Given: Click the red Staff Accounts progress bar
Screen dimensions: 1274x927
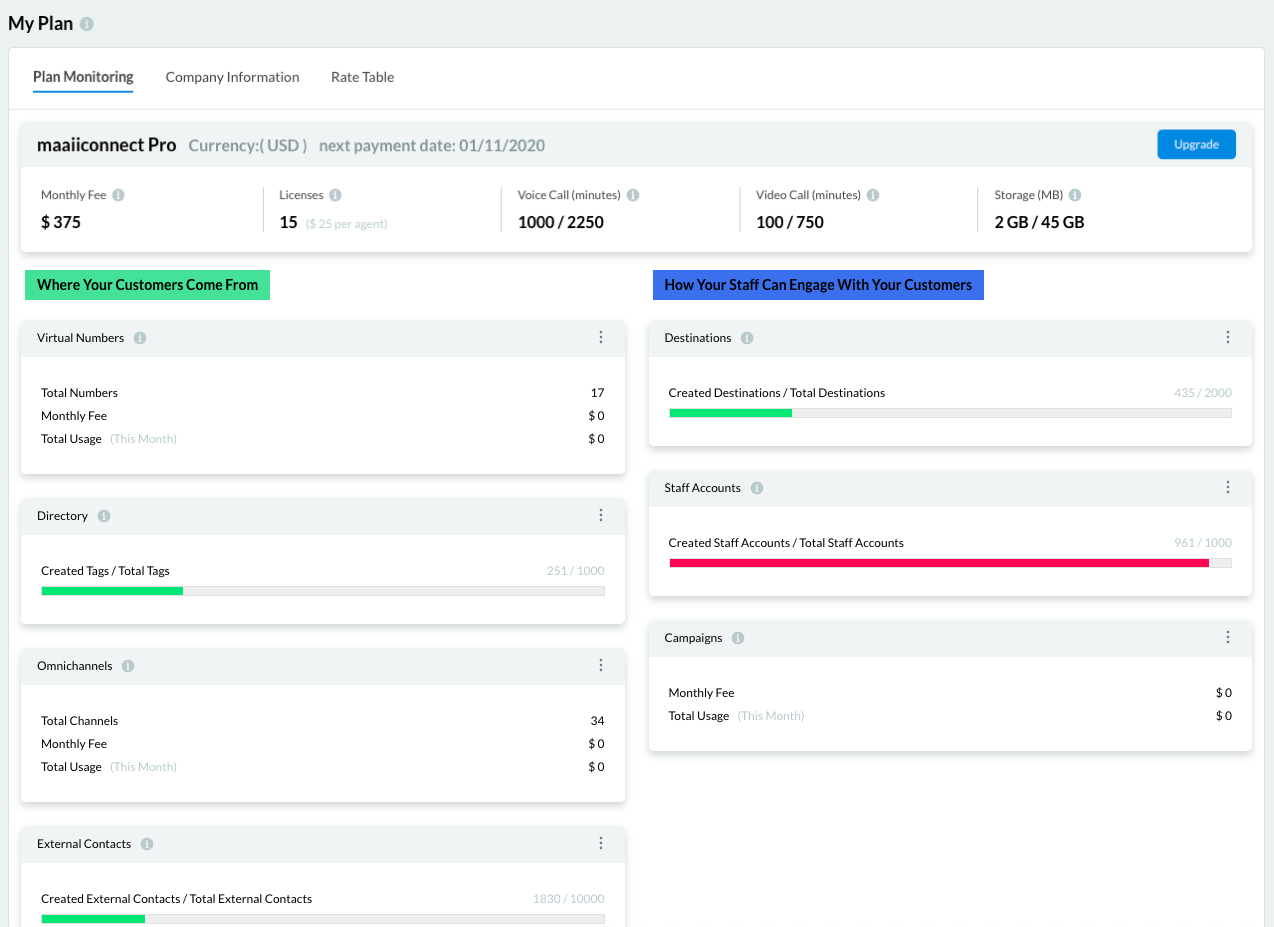Looking at the screenshot, I should coord(950,563).
